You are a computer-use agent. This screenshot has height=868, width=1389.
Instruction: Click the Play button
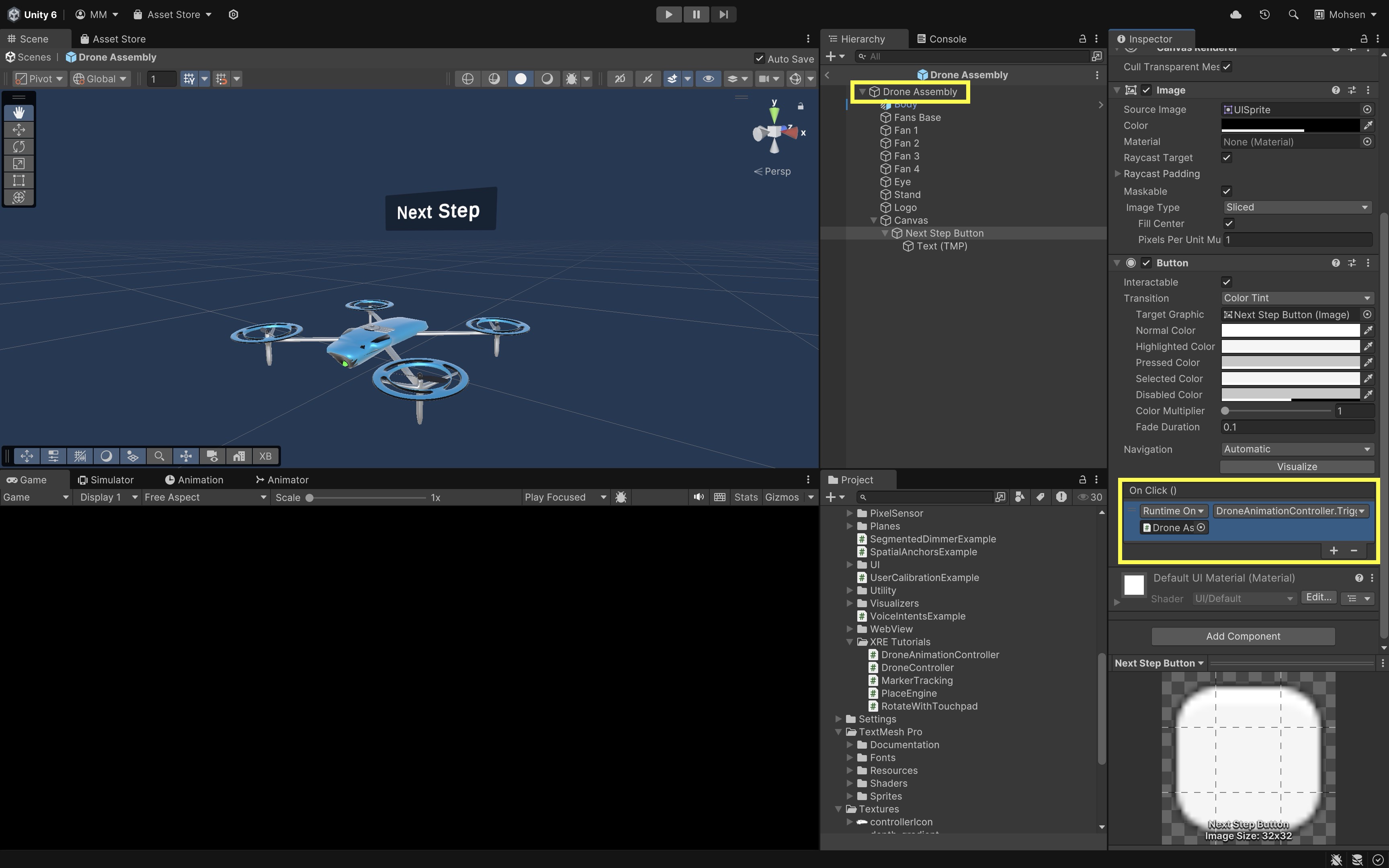(669, 14)
